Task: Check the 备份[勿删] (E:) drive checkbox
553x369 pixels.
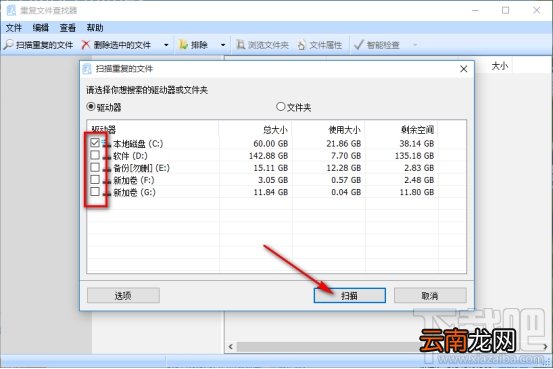Action: [95, 167]
